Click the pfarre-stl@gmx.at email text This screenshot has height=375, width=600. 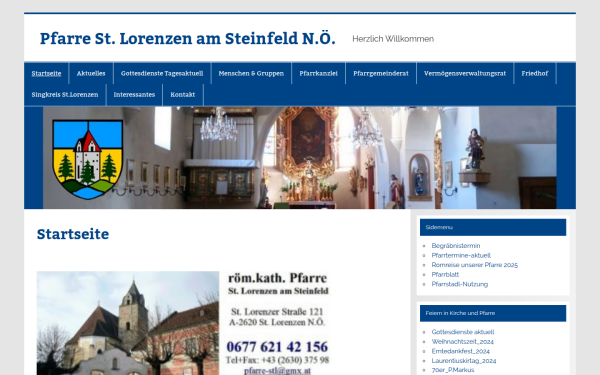click(277, 371)
